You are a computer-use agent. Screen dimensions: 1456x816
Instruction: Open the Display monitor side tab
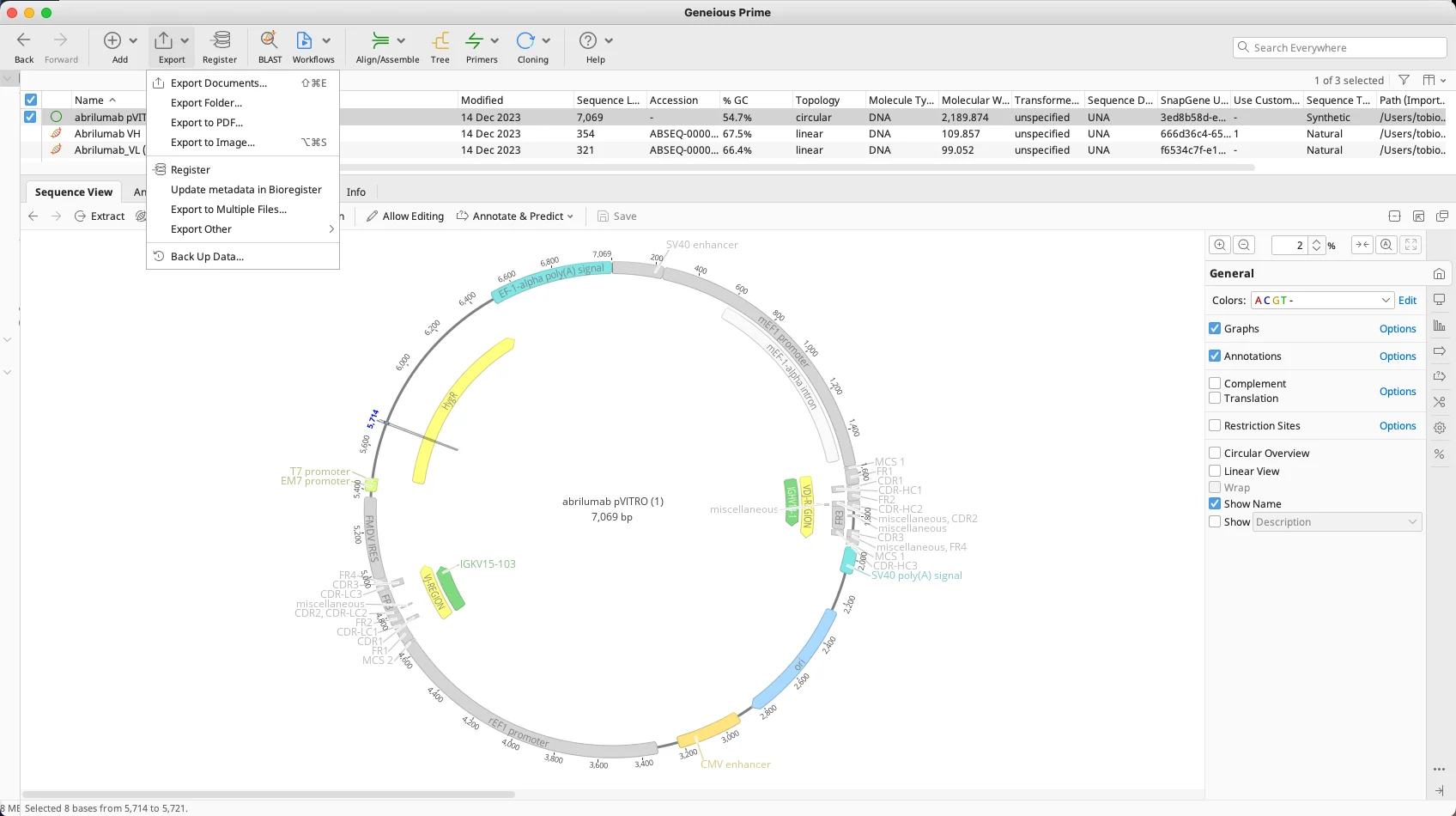1440,300
